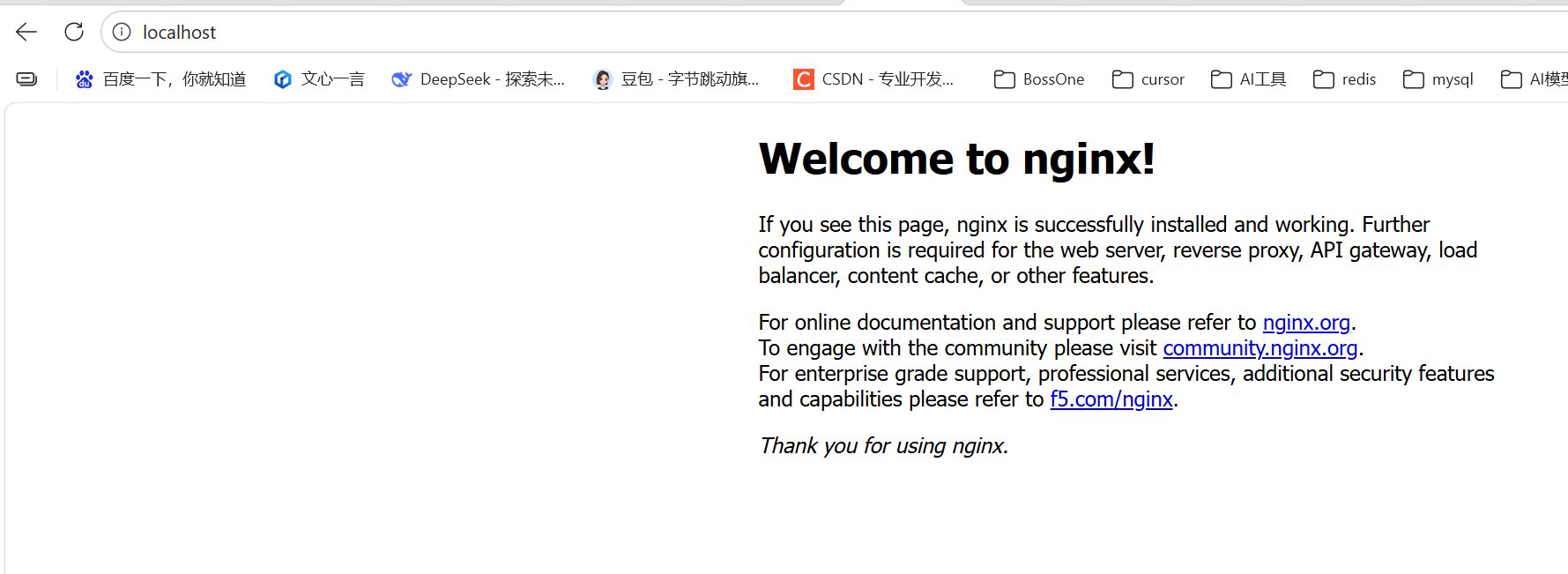The height and width of the screenshot is (574, 1568).
Task: Open the f5.com/nginx enterprise link
Action: pos(1111,399)
